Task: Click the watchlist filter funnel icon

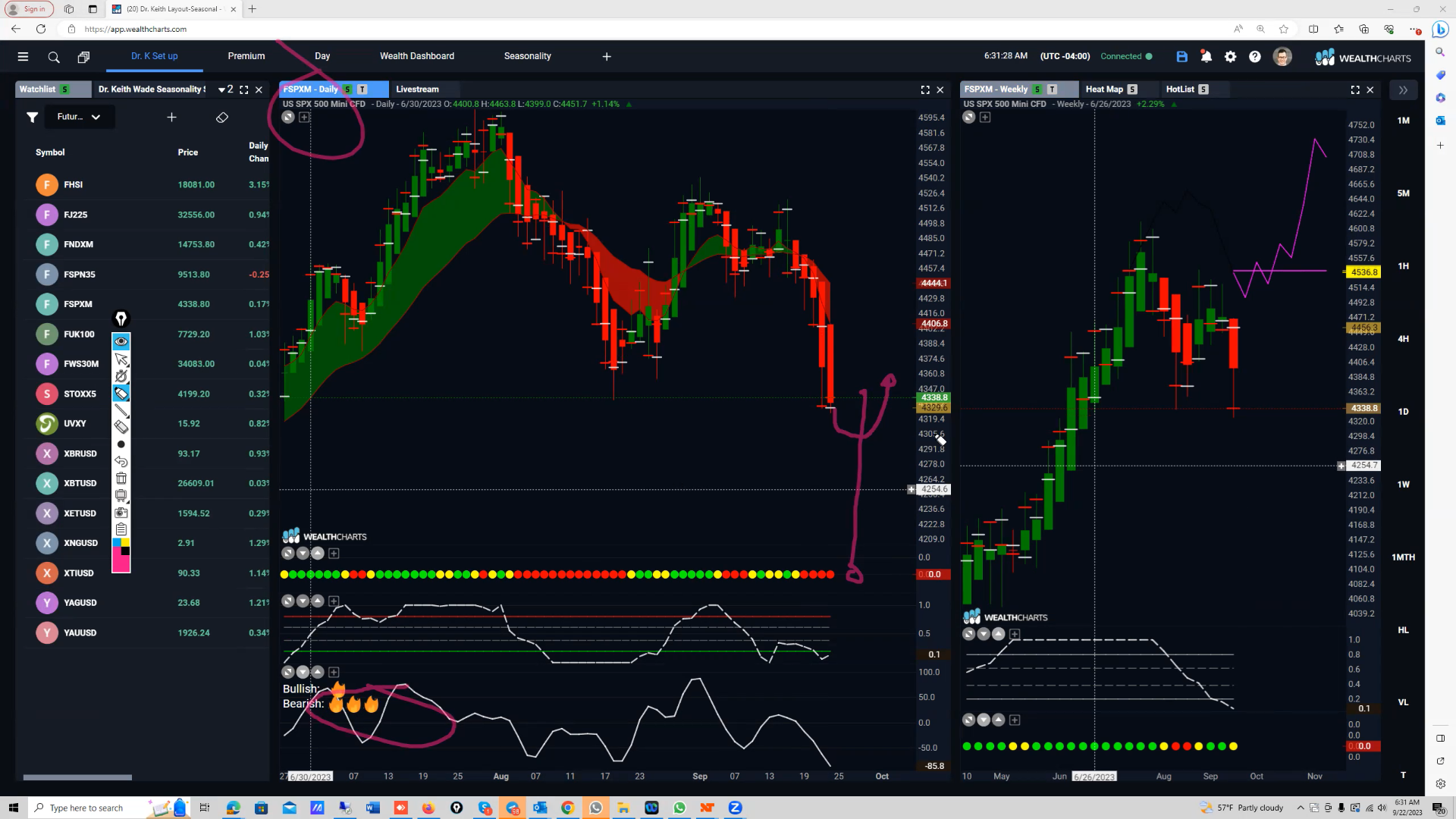Action: point(33,117)
